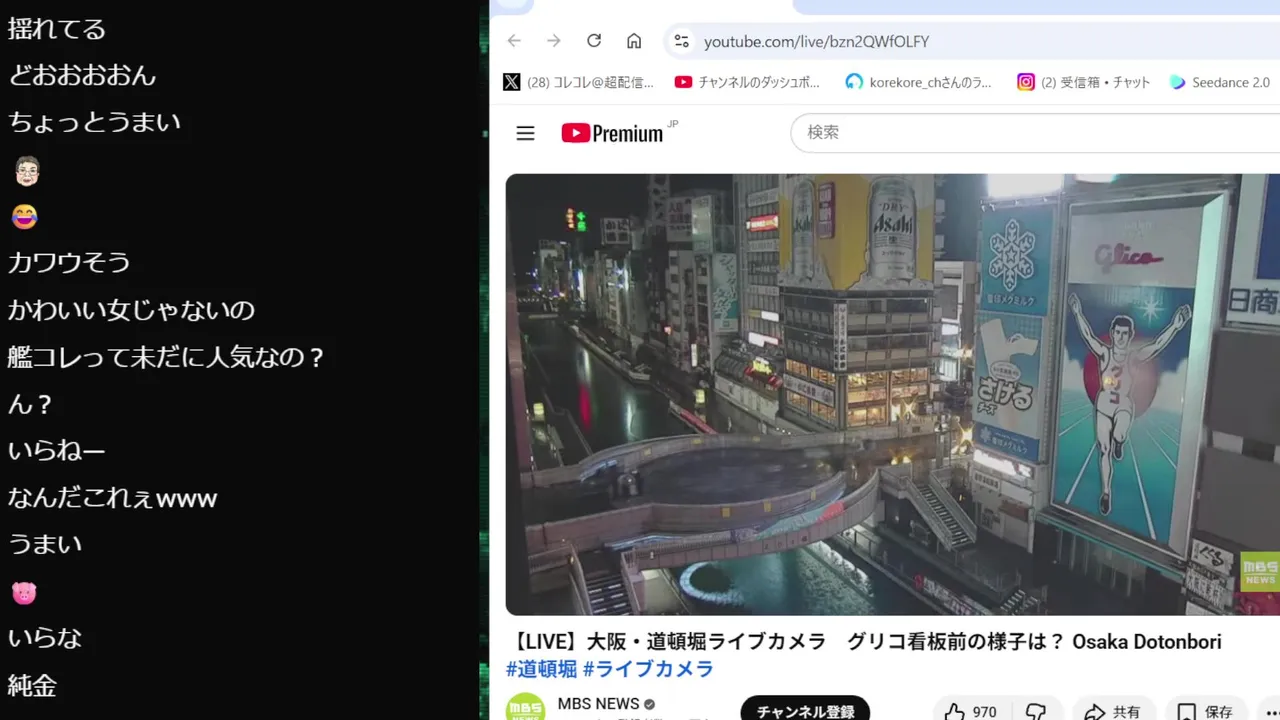The width and height of the screenshot is (1280, 720).
Task: Select chat comment 揺れてる
Action: [x=56, y=29]
